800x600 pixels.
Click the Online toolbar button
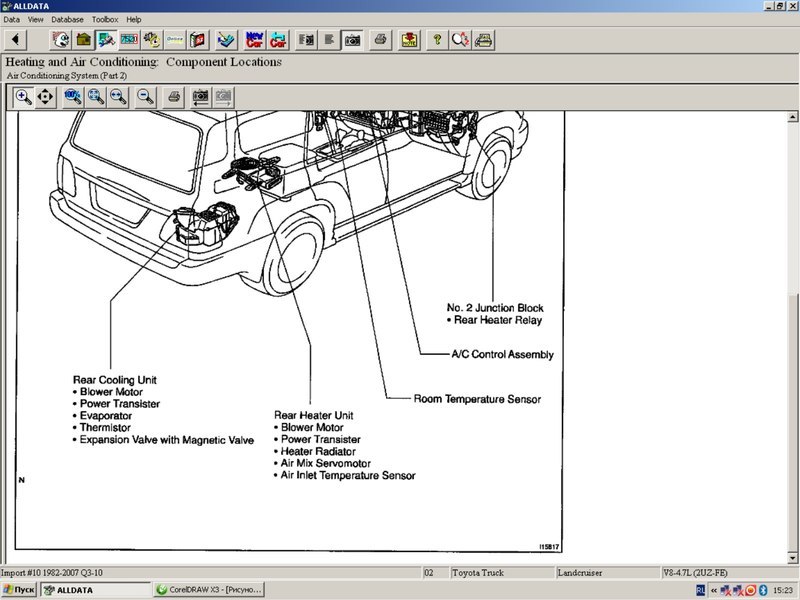[175, 39]
